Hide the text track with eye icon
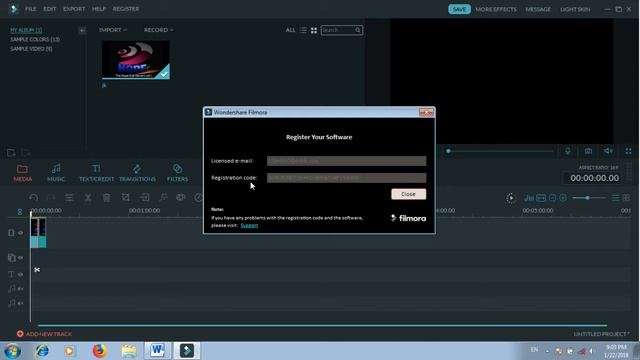The height and width of the screenshot is (360, 640). 20,275
